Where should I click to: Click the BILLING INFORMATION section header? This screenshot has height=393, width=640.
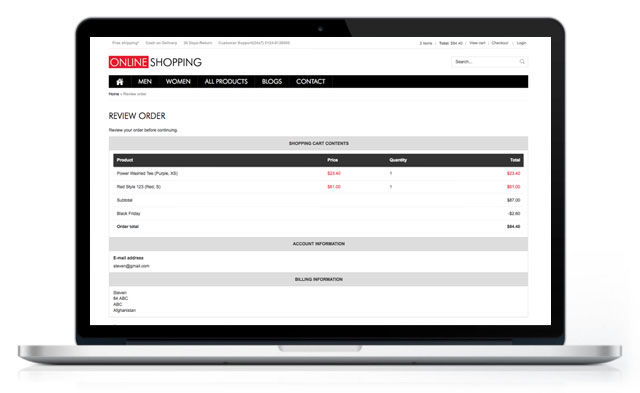click(x=318, y=280)
